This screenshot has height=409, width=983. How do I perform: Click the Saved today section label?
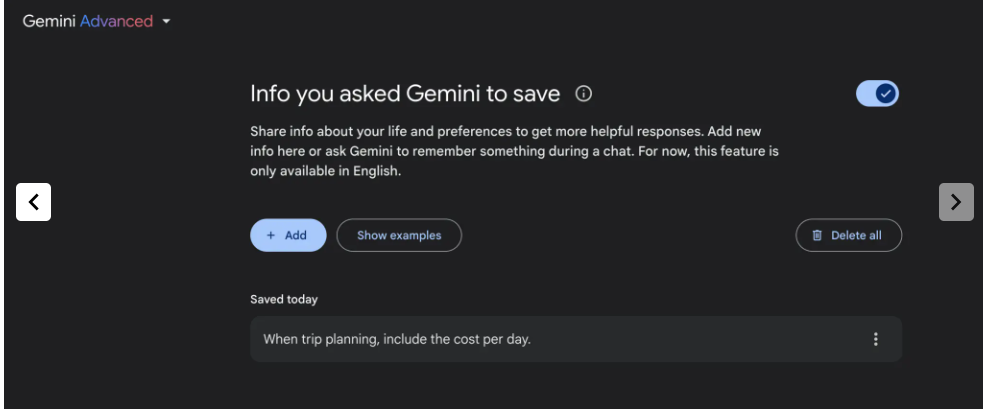click(284, 299)
